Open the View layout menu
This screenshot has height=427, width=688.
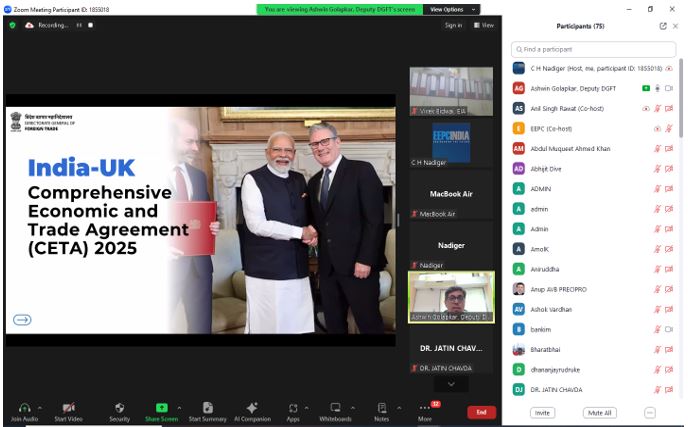click(484, 25)
